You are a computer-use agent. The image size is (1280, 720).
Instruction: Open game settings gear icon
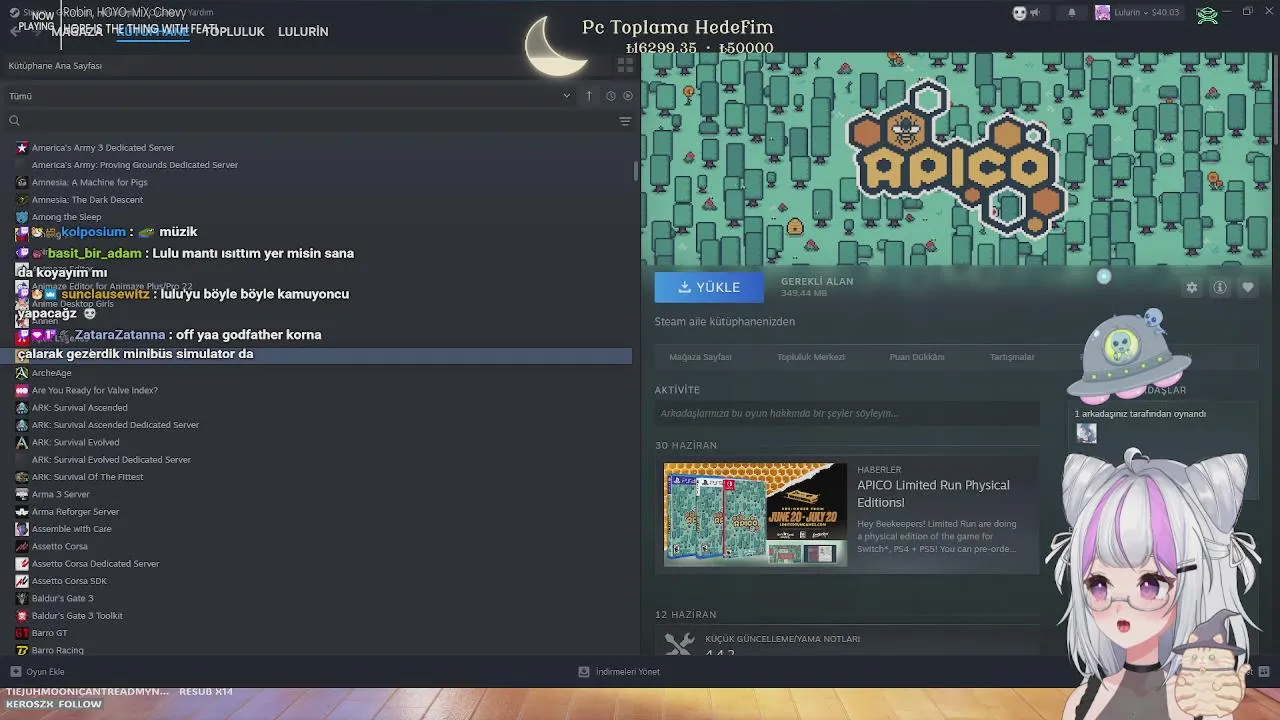coord(1192,288)
